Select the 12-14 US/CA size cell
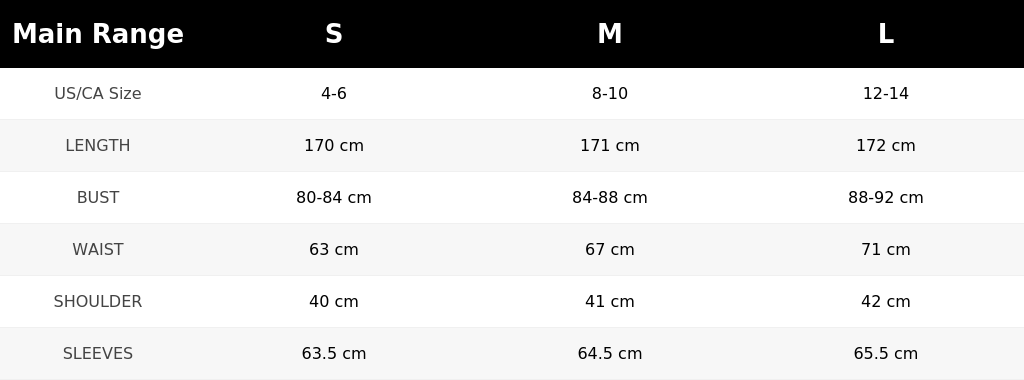1024x380 pixels. click(886, 93)
